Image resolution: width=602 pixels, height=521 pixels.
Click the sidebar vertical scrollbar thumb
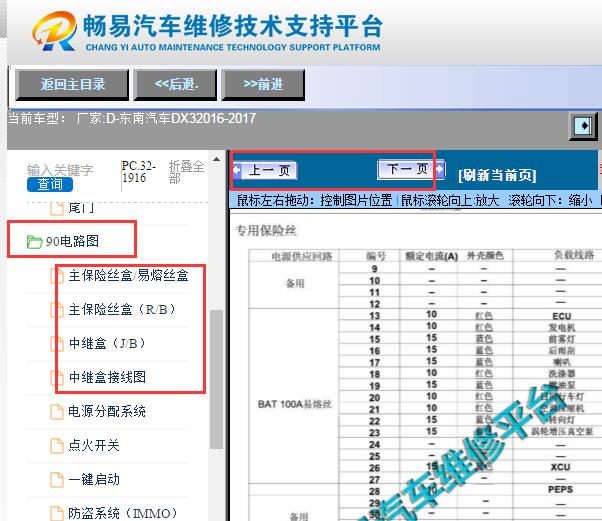pyautogui.click(x=217, y=379)
